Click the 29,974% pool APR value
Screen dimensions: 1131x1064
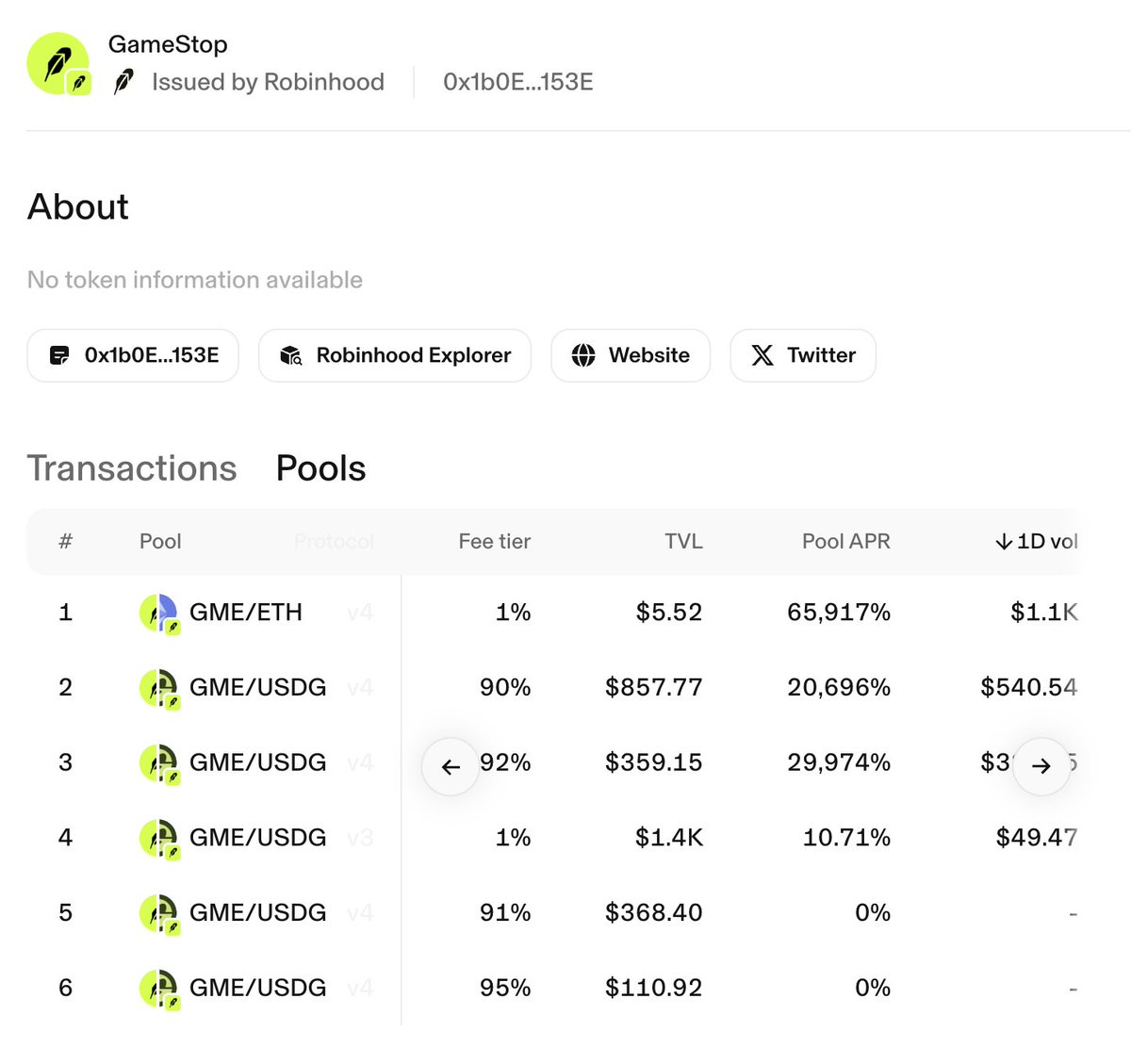click(839, 762)
